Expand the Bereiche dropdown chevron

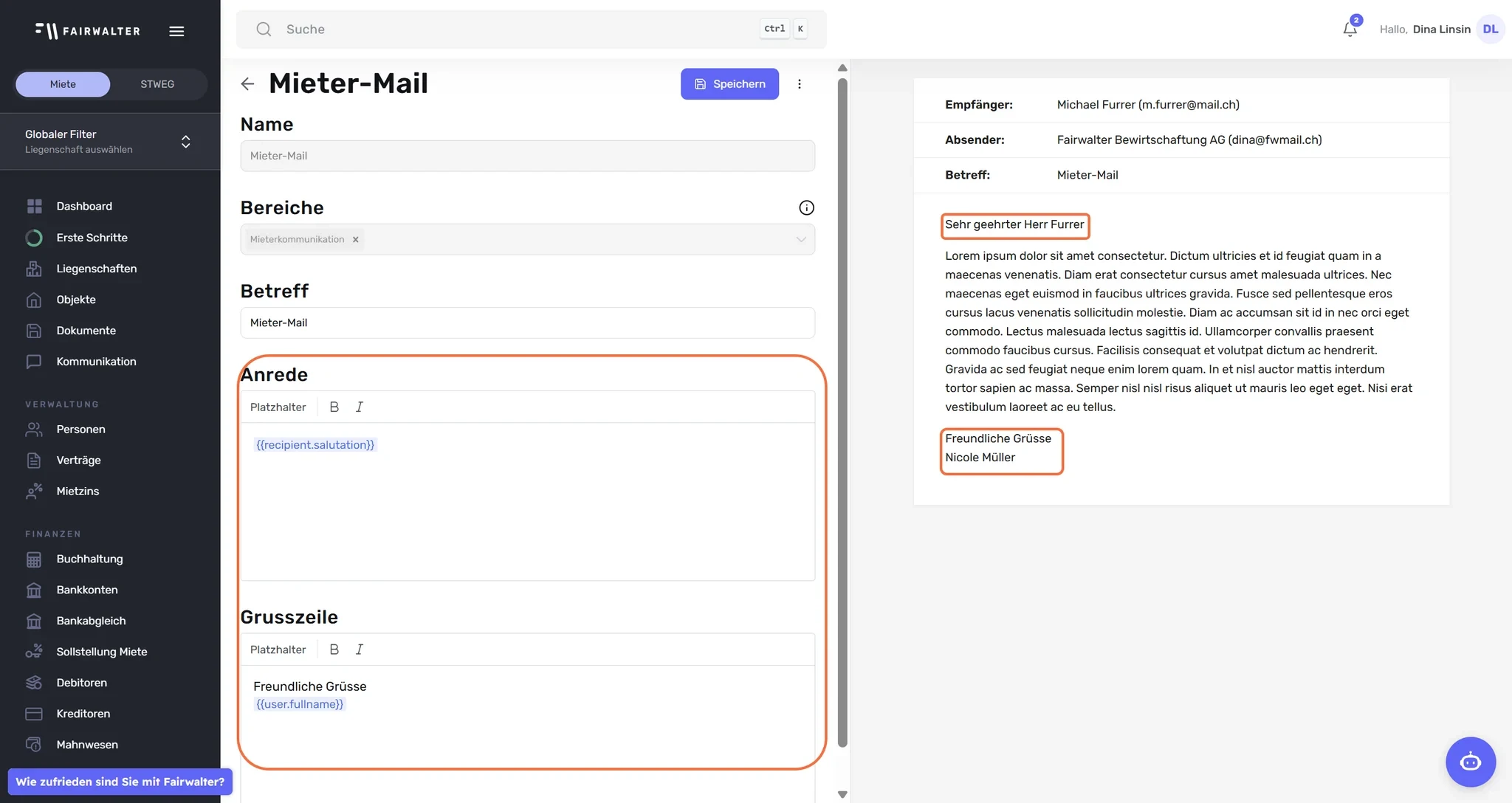800,240
